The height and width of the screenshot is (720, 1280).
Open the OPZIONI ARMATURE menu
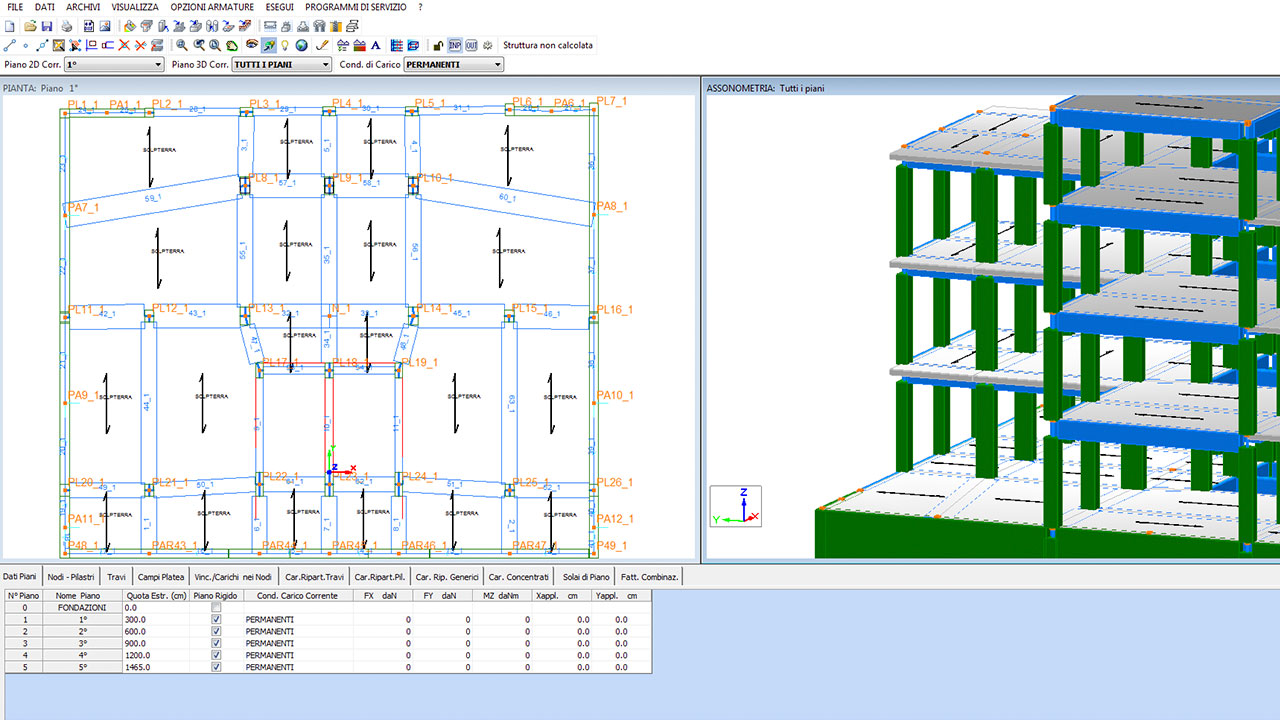point(212,7)
